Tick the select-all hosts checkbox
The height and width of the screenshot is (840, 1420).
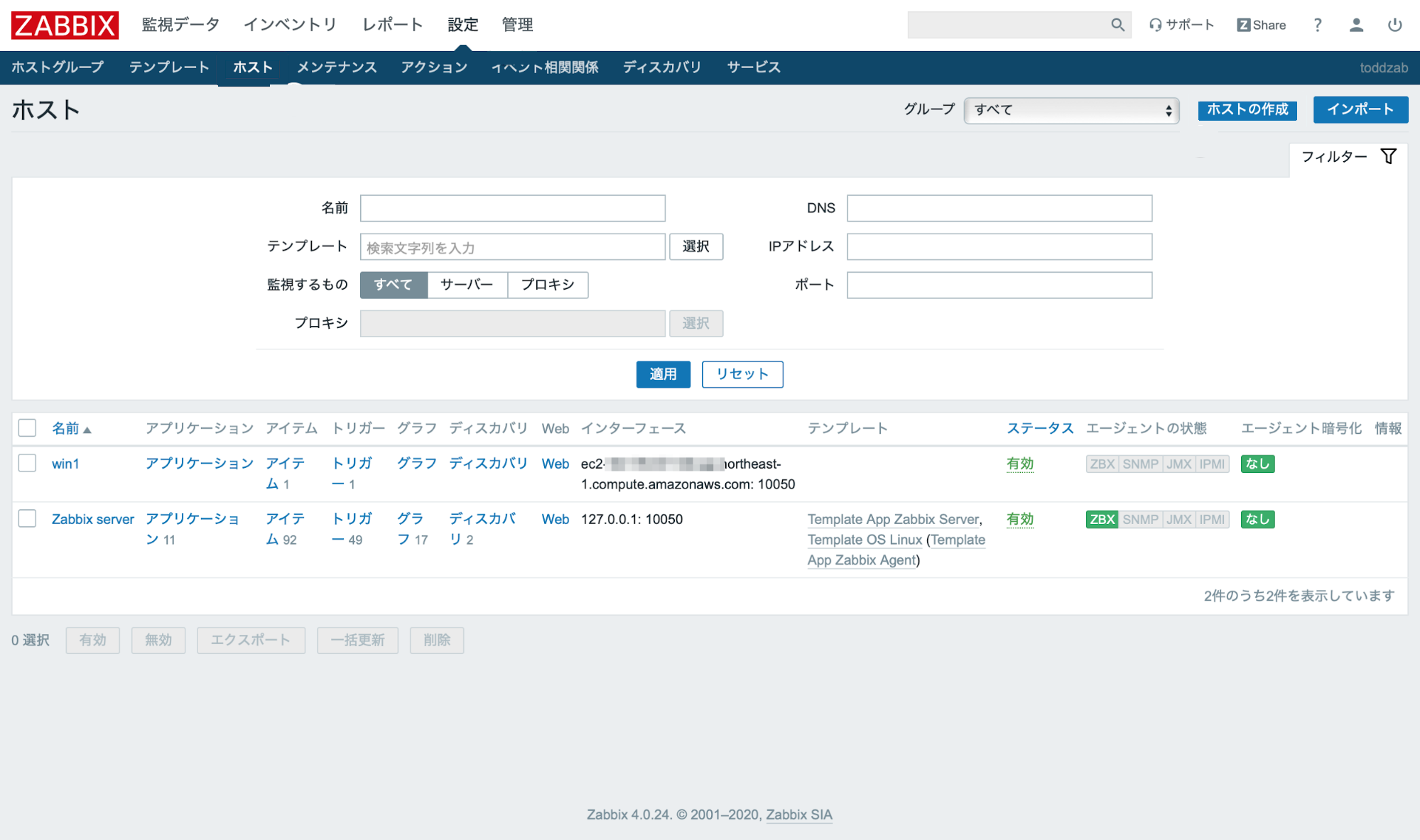(27, 427)
